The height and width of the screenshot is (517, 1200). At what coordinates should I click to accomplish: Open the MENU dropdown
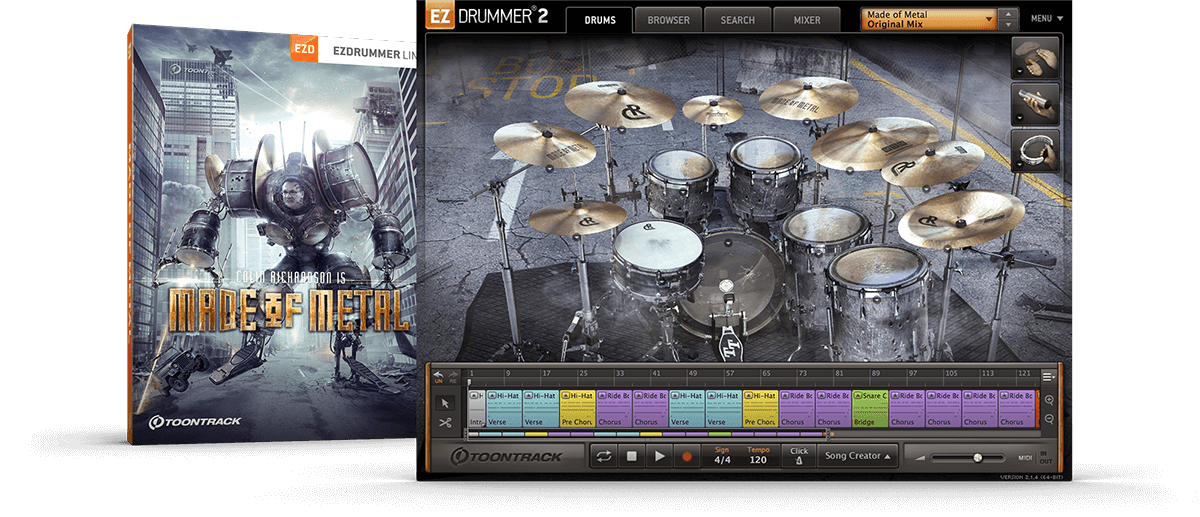point(1046,18)
